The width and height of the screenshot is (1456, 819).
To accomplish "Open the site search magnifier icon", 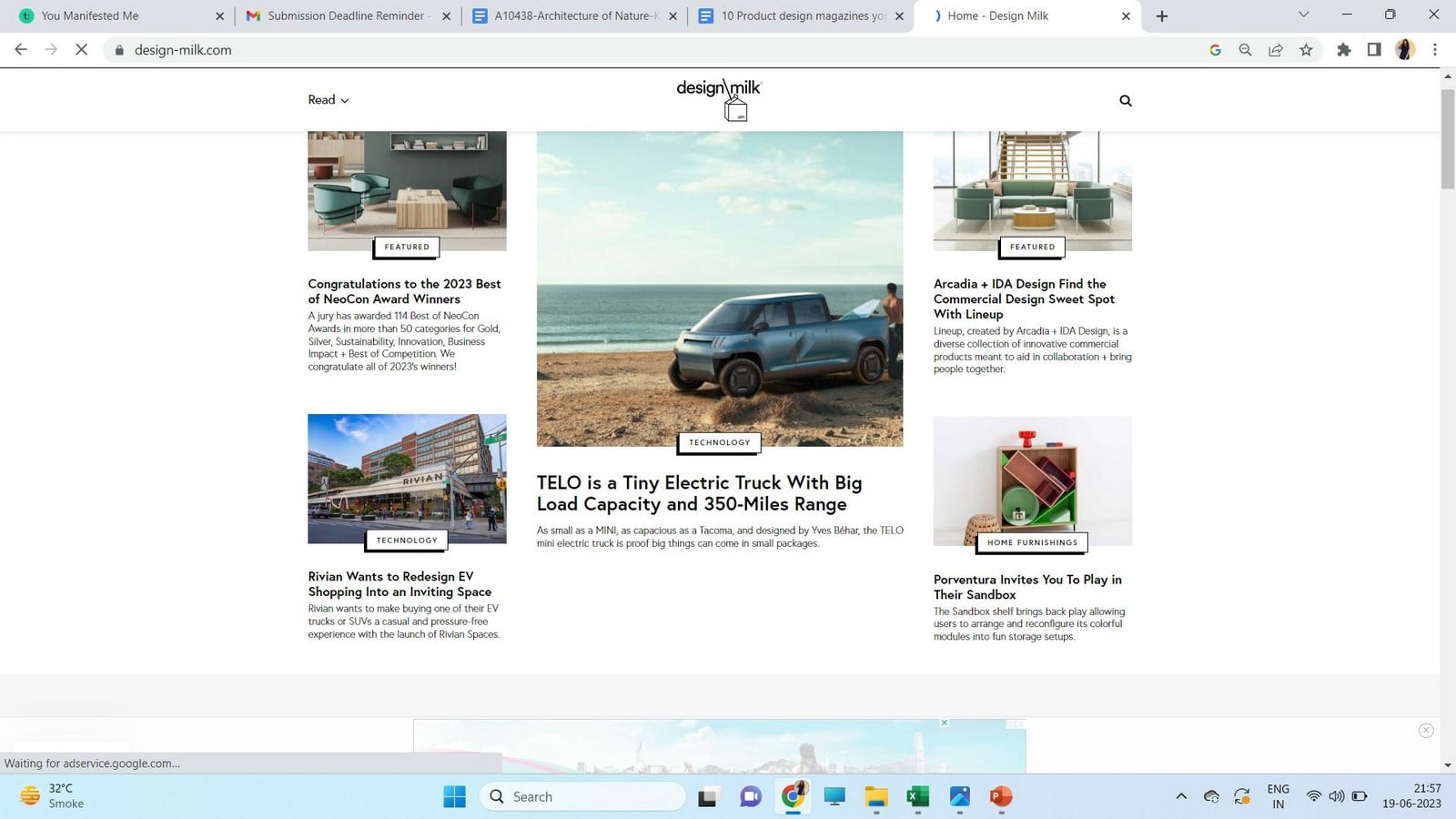I will [1126, 101].
